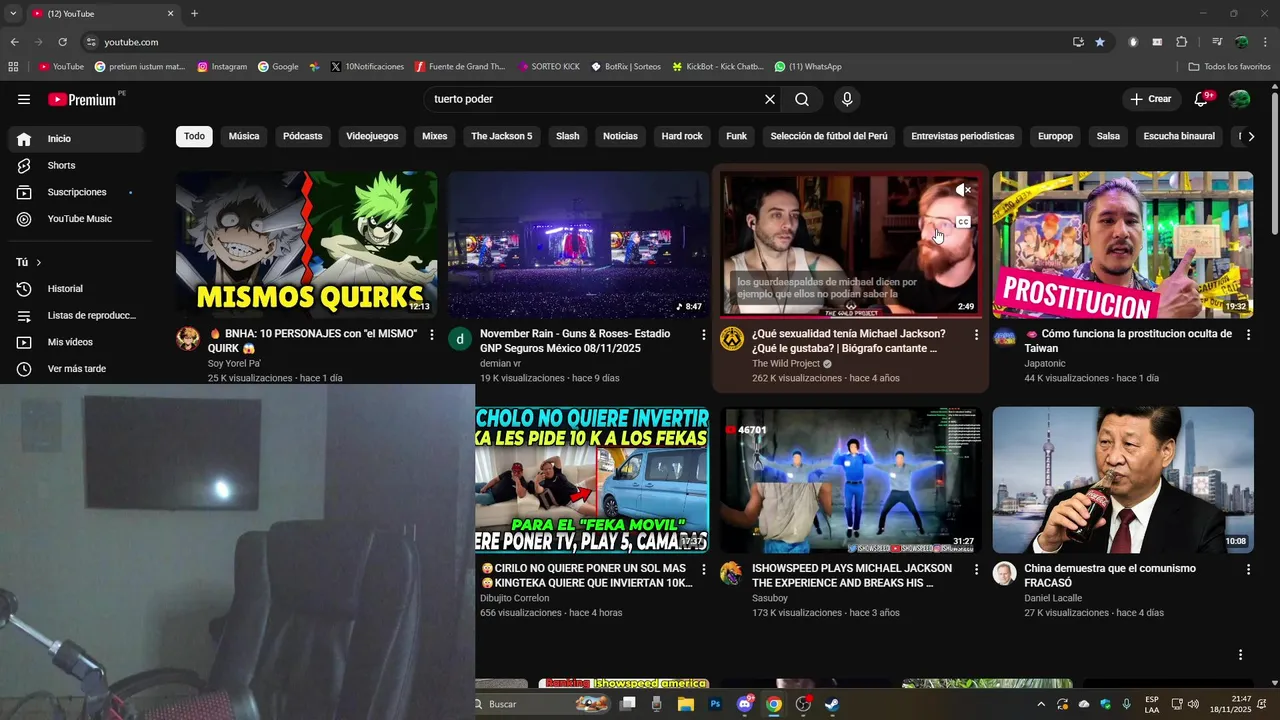The height and width of the screenshot is (720, 1280).
Task: Open the YouTube account avatar menu
Action: point(1239,99)
